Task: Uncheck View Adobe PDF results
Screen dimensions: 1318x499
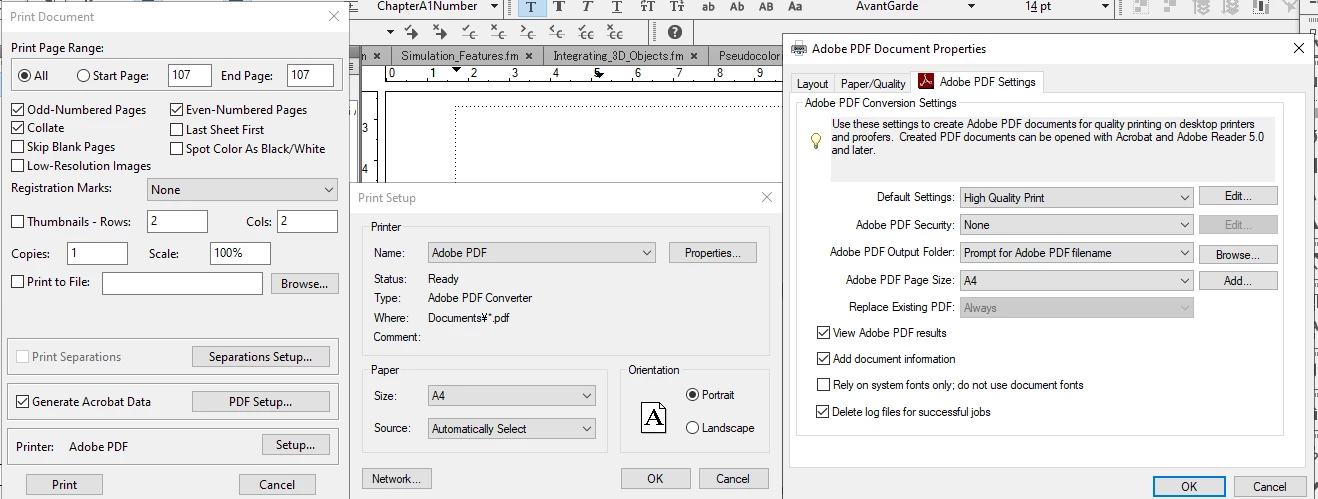Action: [823, 332]
